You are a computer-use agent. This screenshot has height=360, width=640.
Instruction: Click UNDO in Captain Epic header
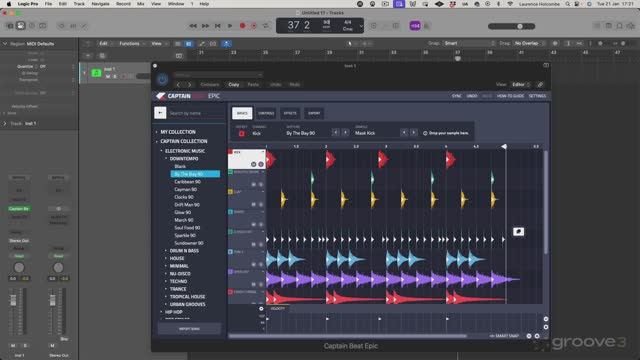[x=472, y=96]
